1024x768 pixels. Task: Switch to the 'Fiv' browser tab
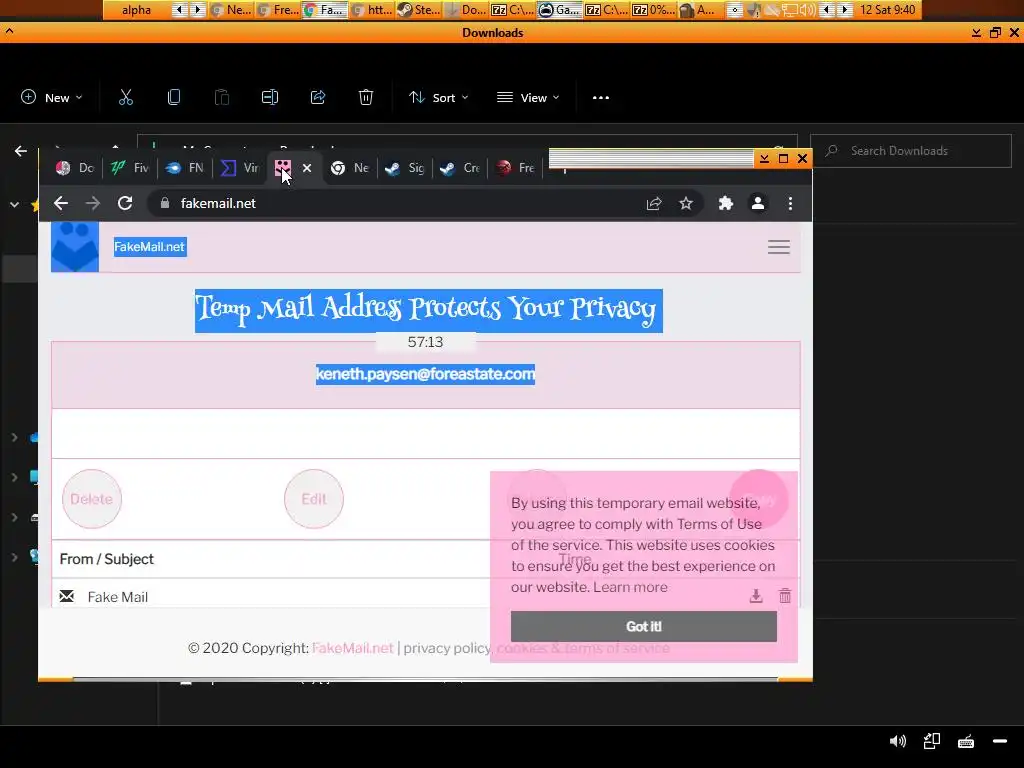point(130,168)
